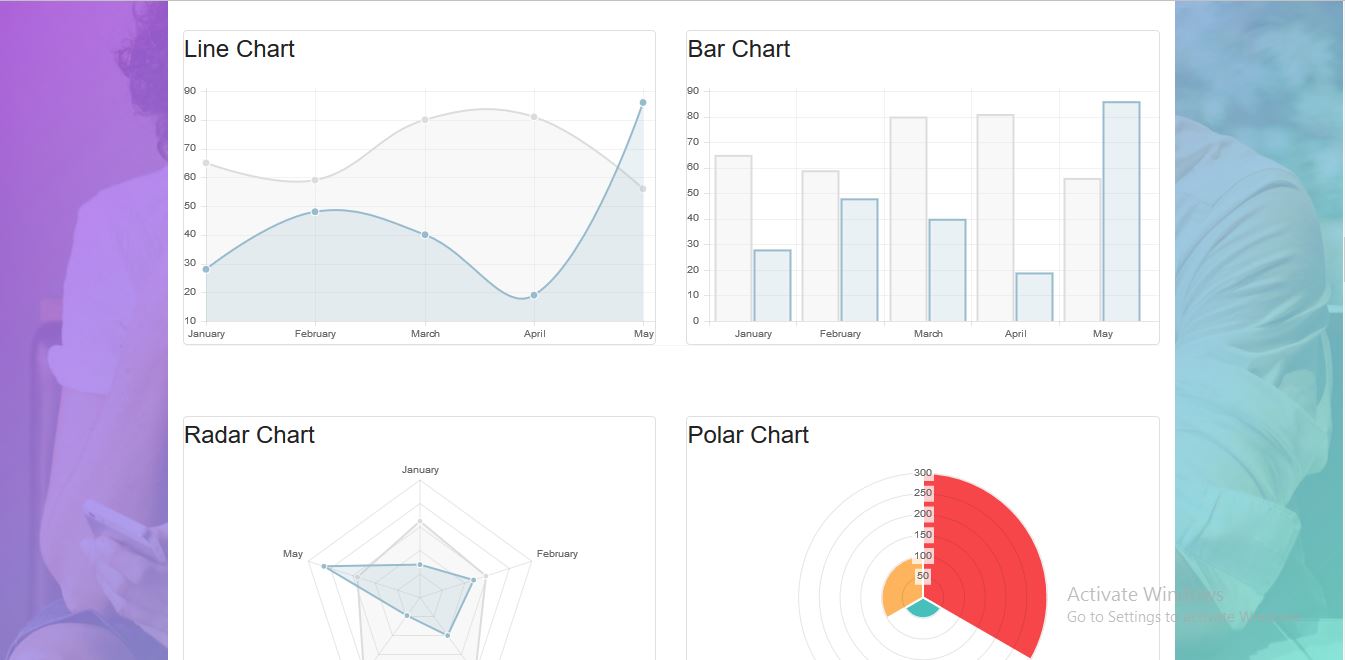Select the blue May point on Radar Chart
The image size is (1345, 660).
[324, 567]
